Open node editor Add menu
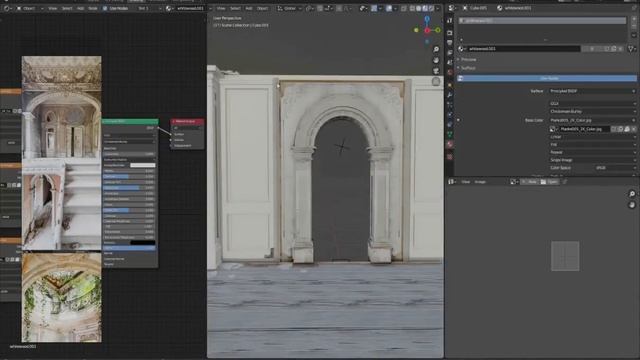640x360 pixels. (80, 8)
